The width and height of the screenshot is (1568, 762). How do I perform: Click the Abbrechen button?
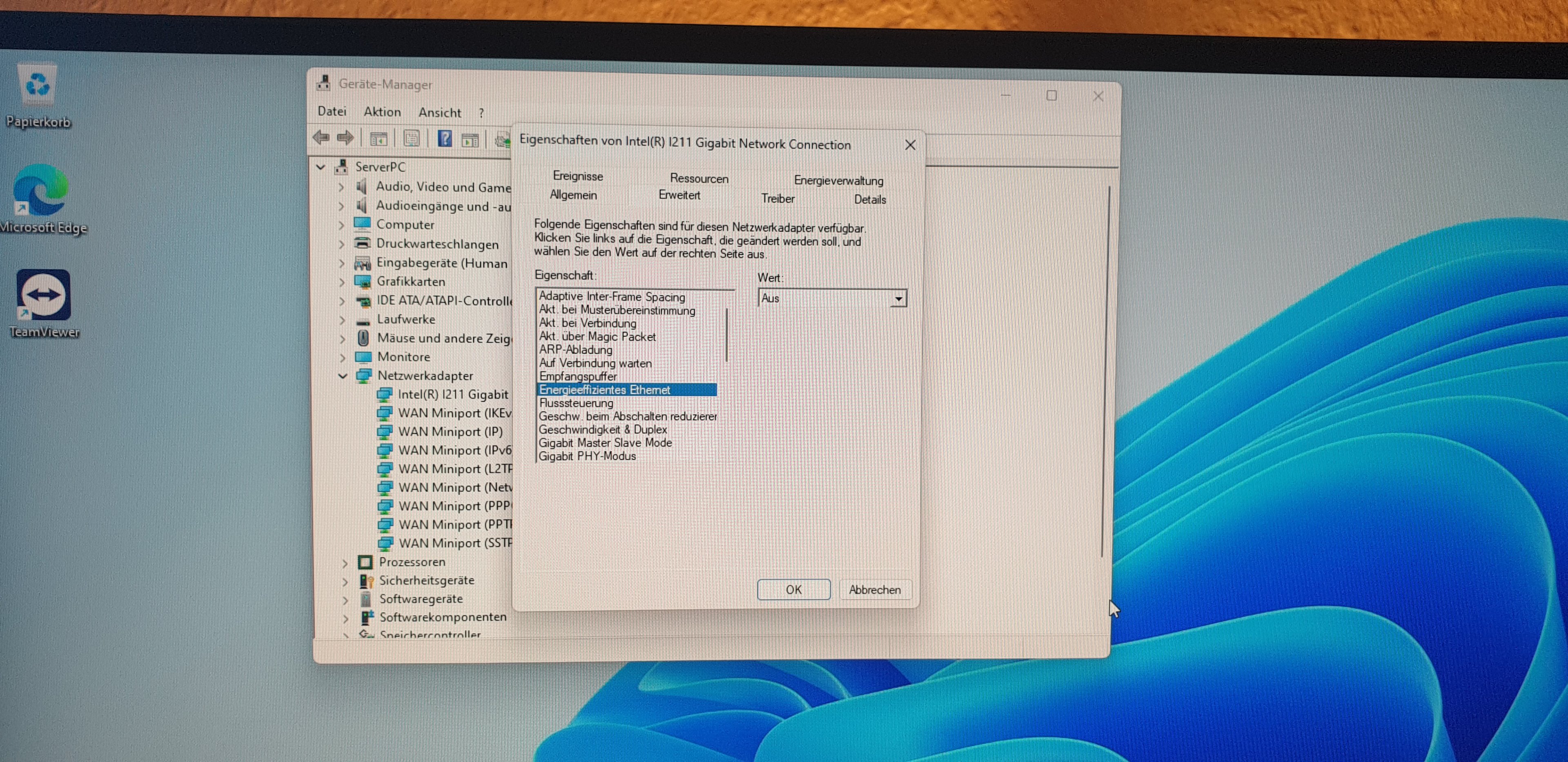[x=874, y=590]
